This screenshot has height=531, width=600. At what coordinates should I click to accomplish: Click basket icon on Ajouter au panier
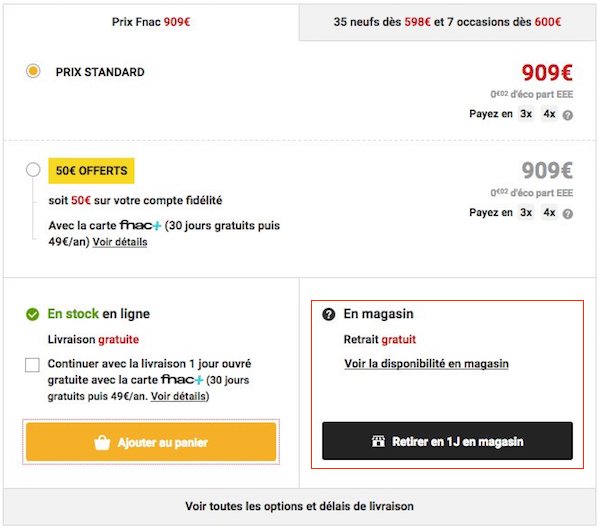(x=102, y=443)
